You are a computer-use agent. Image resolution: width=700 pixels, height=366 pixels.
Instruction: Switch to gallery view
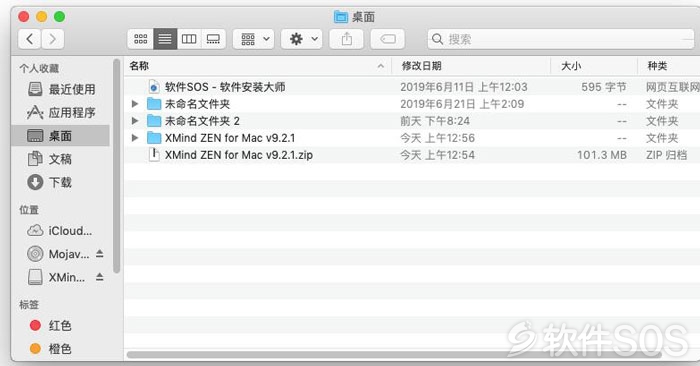[213, 39]
